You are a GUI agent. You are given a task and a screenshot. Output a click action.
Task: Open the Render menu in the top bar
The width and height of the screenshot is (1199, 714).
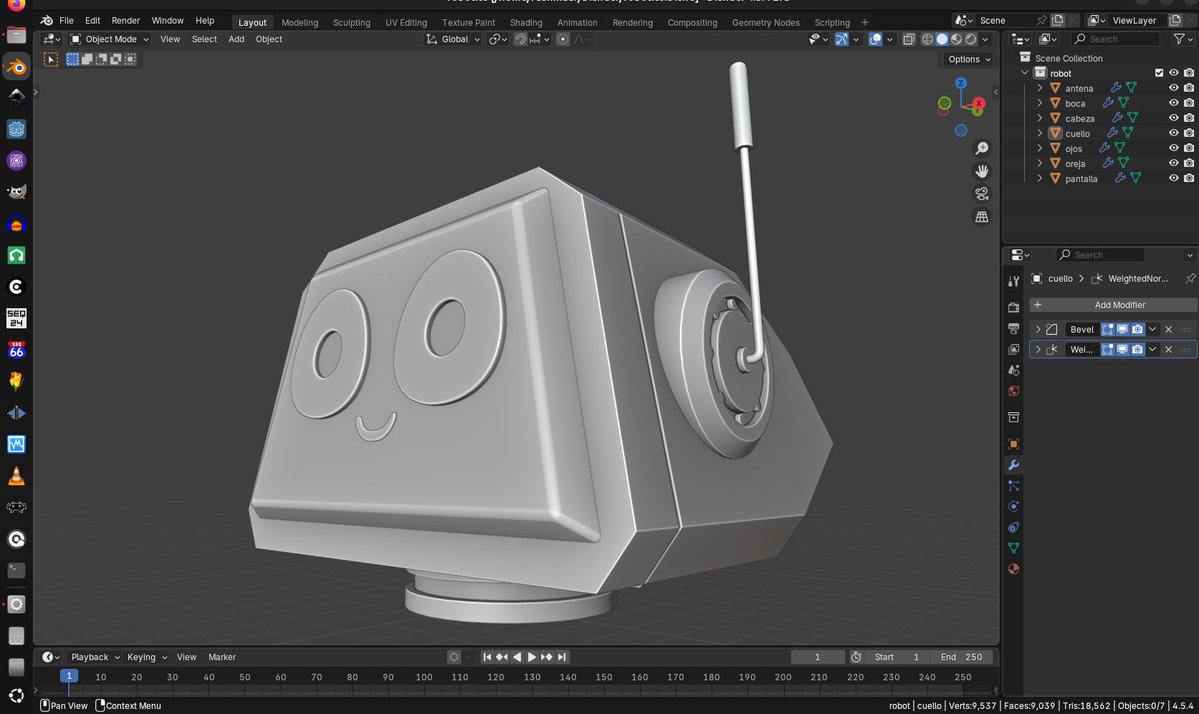125,20
